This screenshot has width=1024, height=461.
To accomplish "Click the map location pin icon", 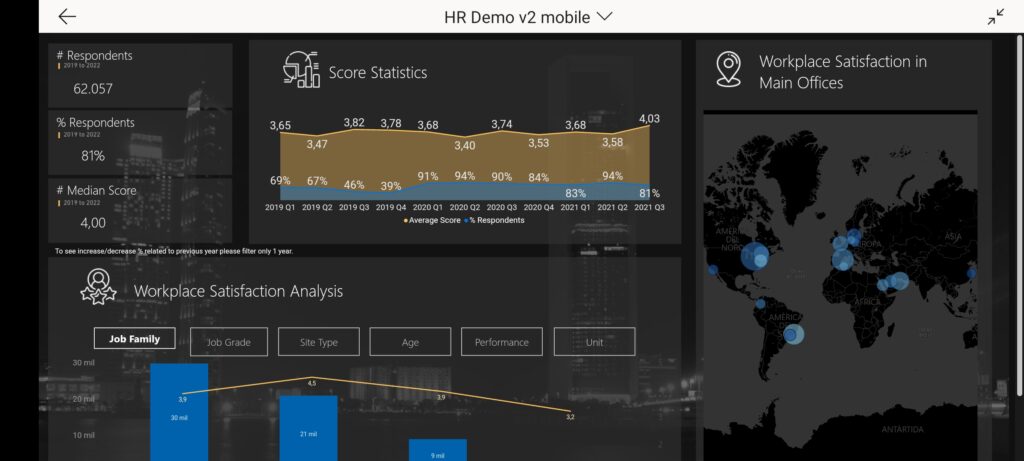I will [729, 70].
